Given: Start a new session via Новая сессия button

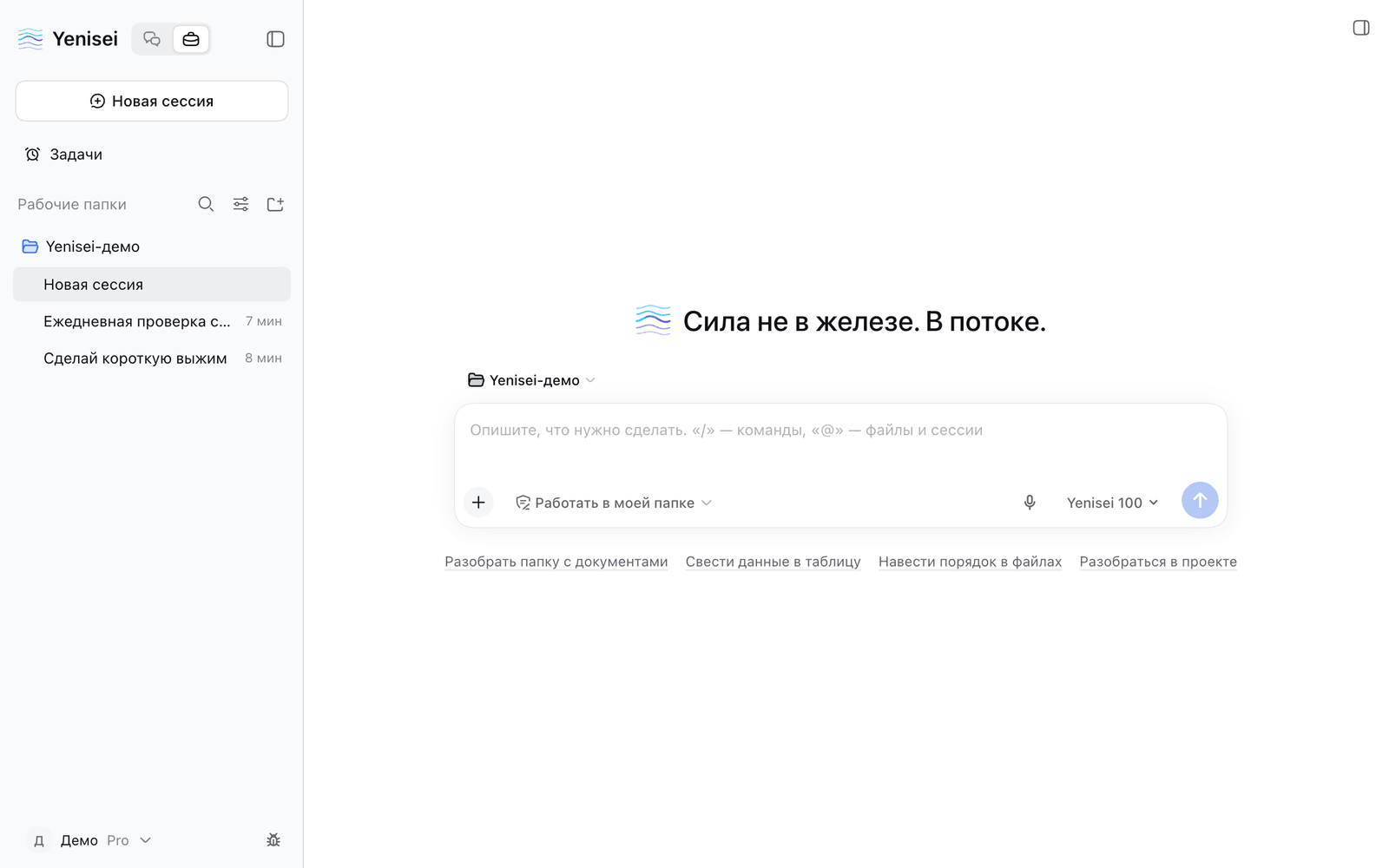Looking at the screenshot, I should (x=152, y=101).
